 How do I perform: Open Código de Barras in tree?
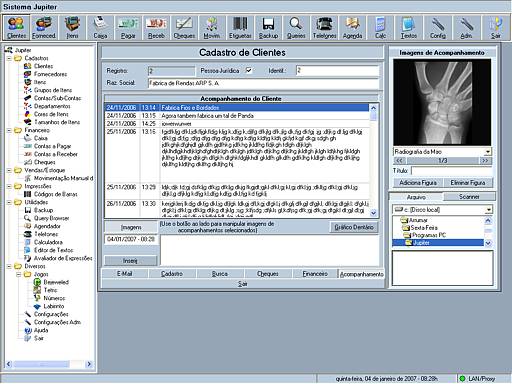click(x=56, y=194)
